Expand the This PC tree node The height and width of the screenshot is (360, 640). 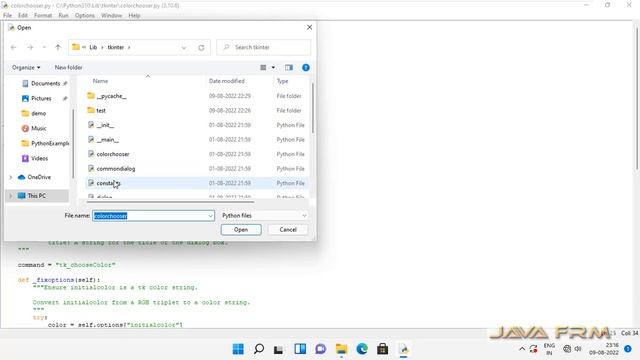(11, 196)
